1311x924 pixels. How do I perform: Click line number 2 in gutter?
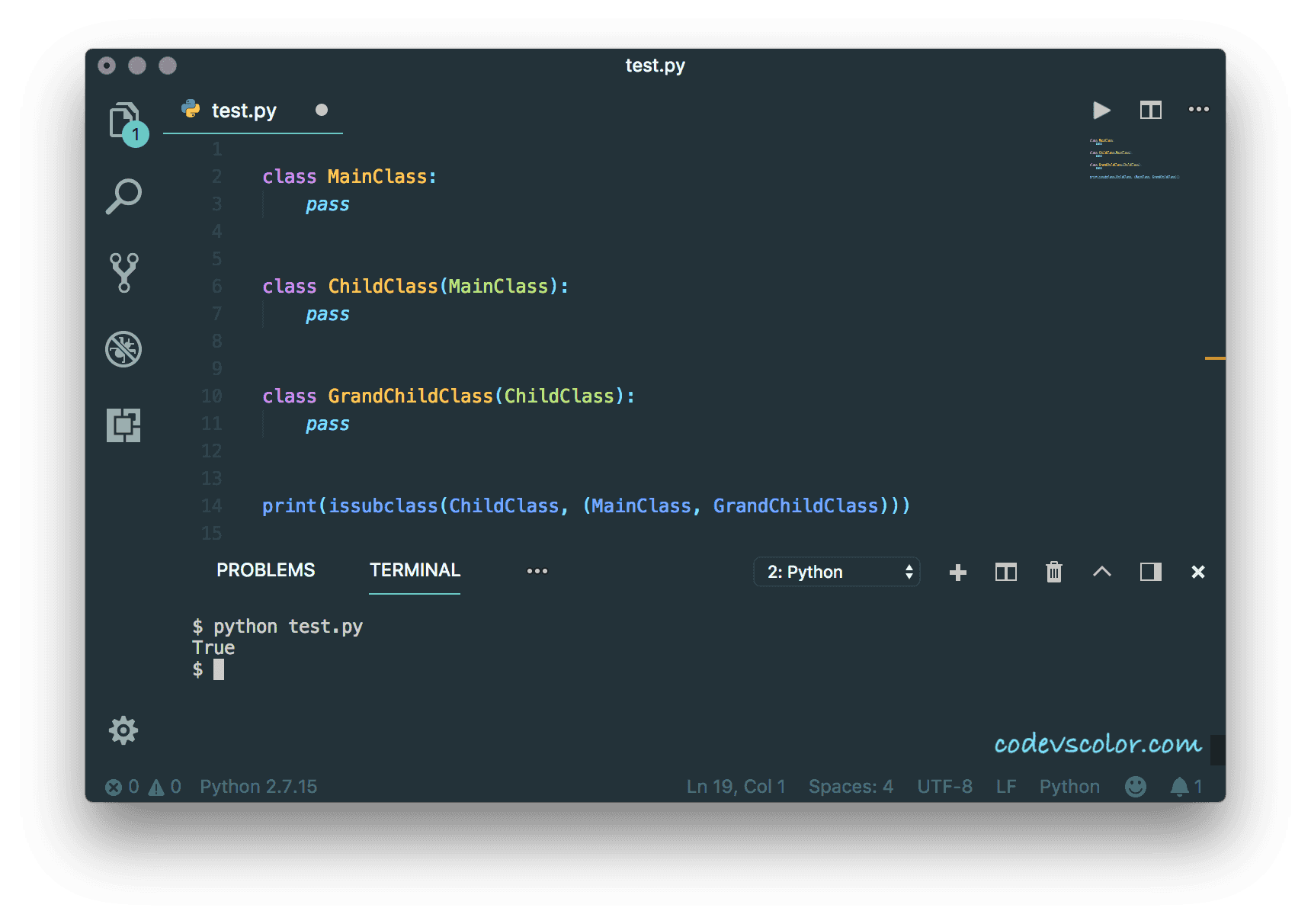[x=217, y=177]
